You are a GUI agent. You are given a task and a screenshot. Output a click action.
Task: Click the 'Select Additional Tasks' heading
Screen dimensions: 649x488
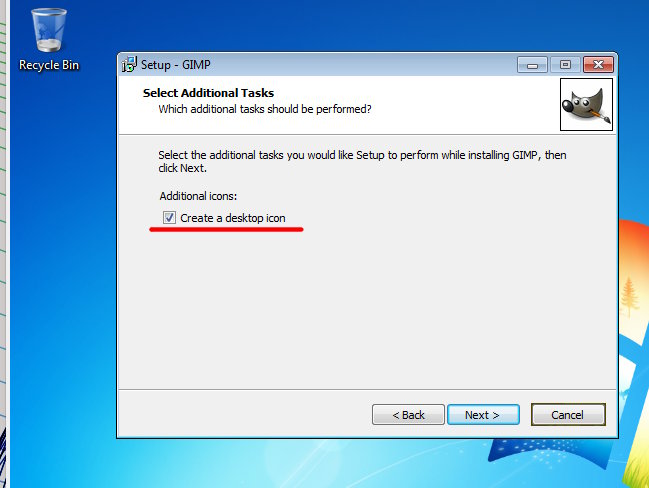click(x=208, y=93)
